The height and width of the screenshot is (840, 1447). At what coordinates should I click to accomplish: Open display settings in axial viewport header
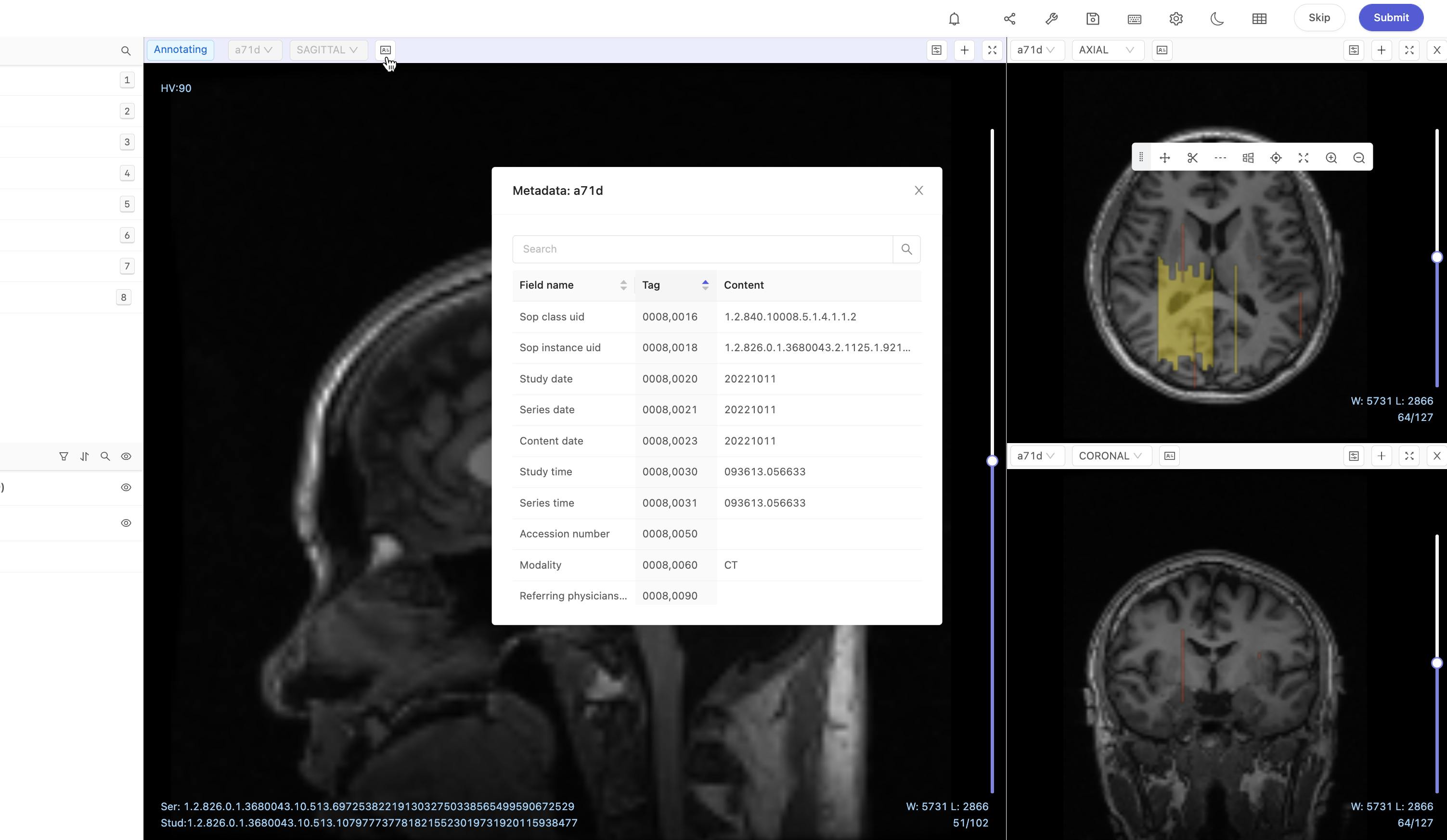(x=1354, y=50)
